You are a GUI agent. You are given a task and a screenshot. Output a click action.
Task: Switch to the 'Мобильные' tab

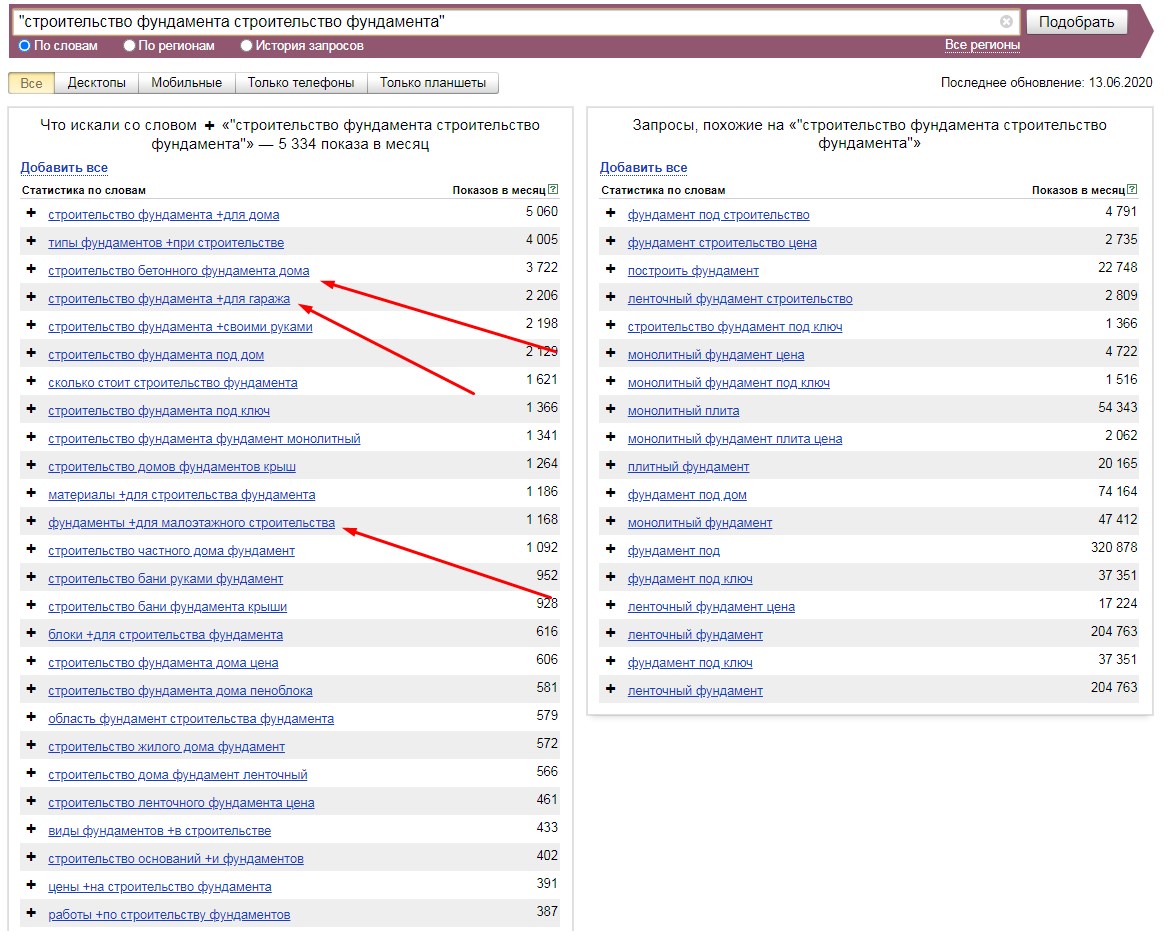click(x=187, y=83)
